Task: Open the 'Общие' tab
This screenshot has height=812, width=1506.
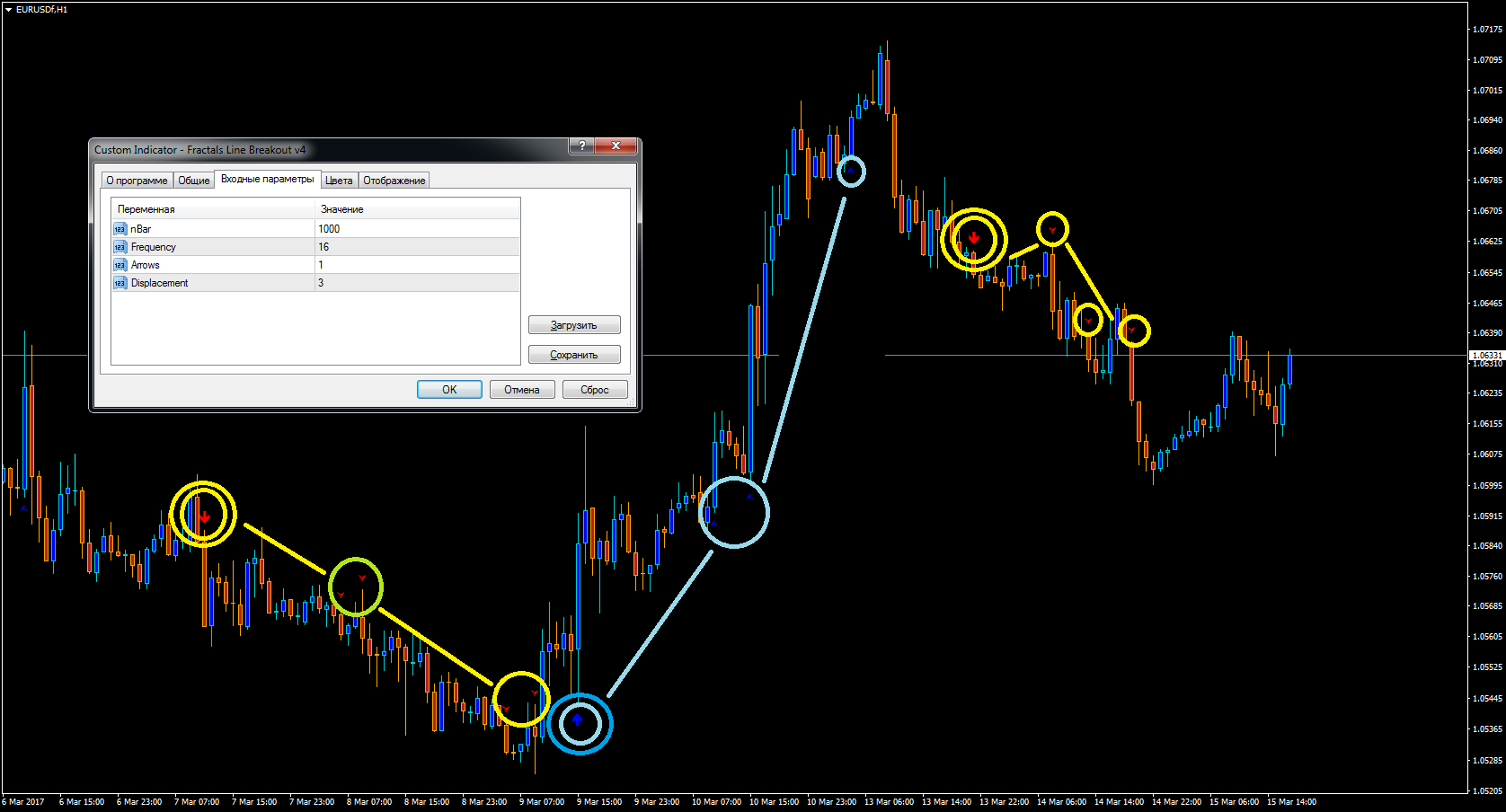Action: coord(193,181)
